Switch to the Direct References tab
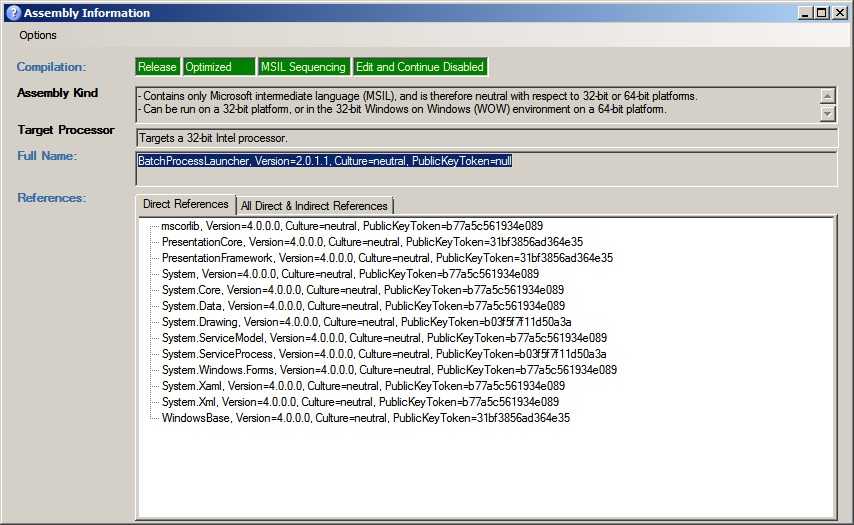 186,204
